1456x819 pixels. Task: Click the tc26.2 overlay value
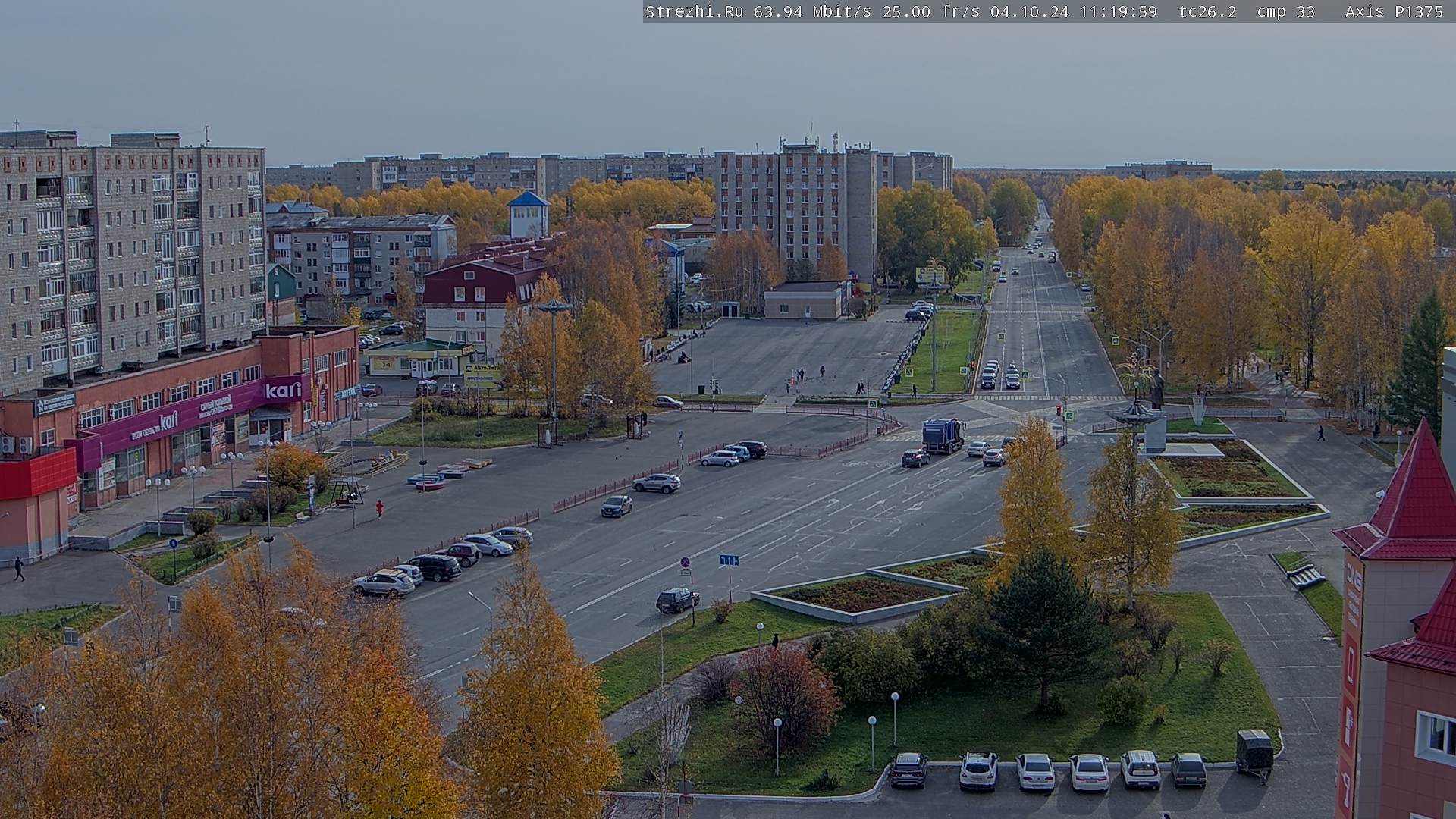1208,11
